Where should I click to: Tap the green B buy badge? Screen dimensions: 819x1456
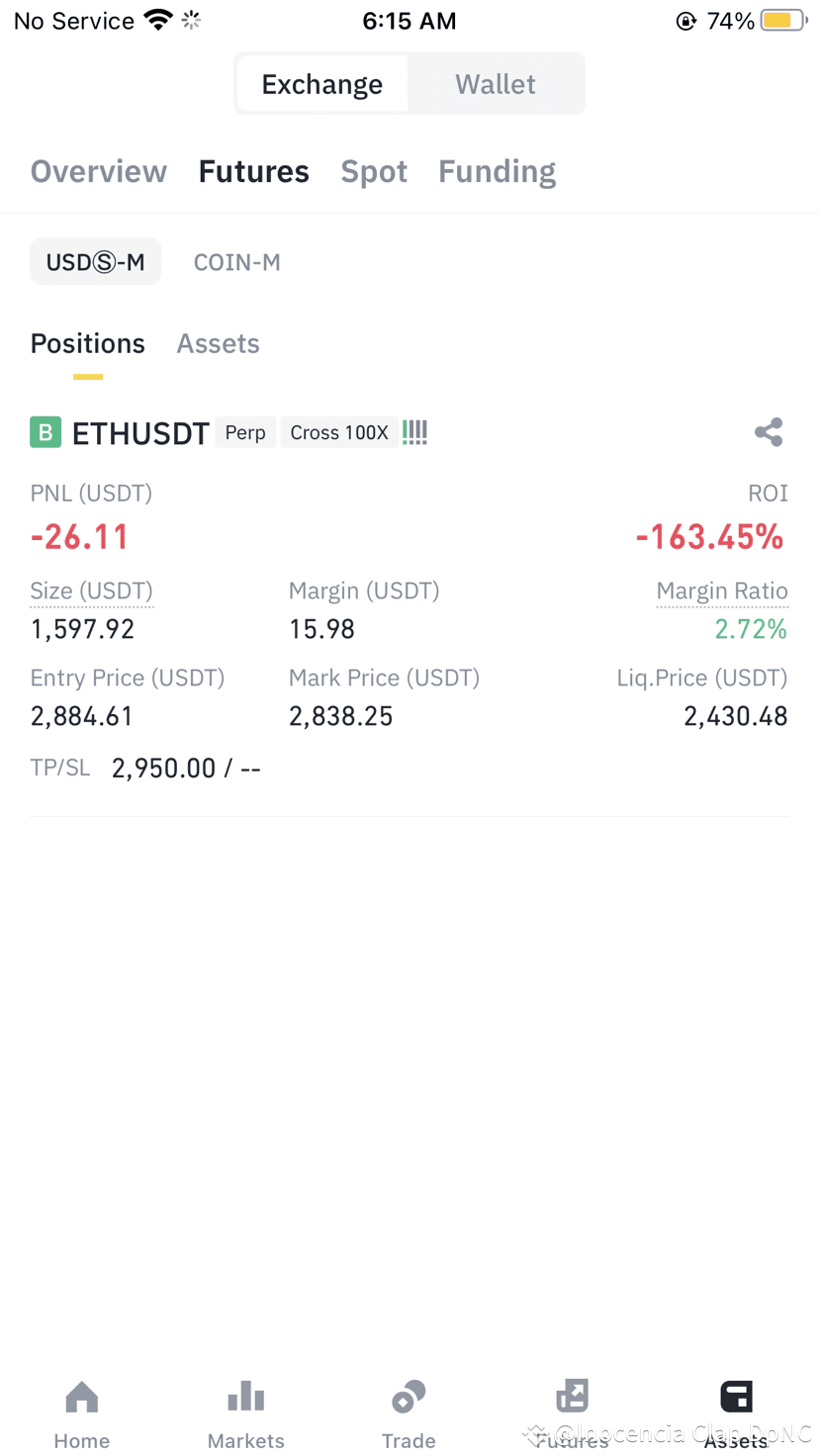tap(45, 432)
